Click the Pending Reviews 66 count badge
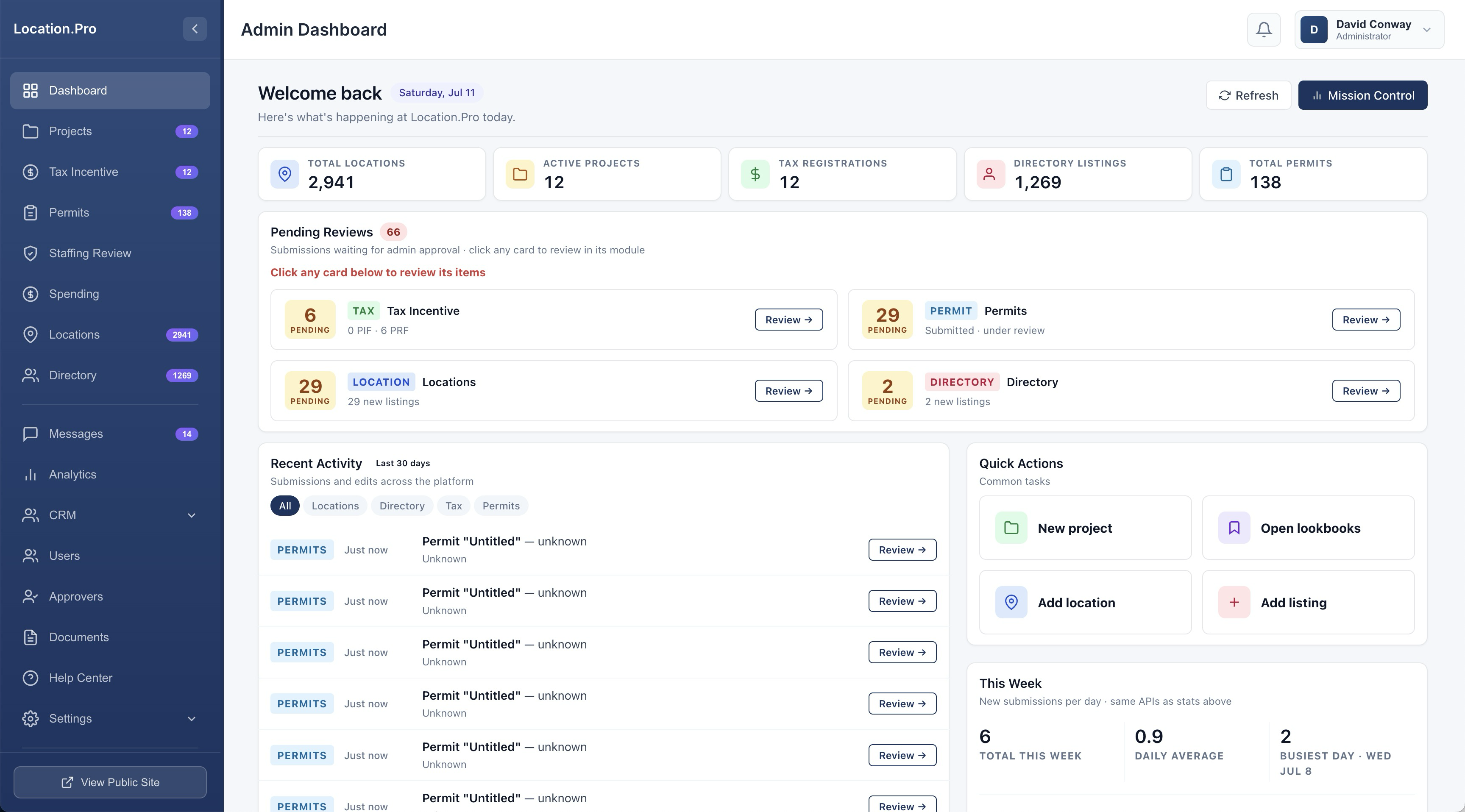Image resolution: width=1465 pixels, height=812 pixels. pyautogui.click(x=393, y=232)
